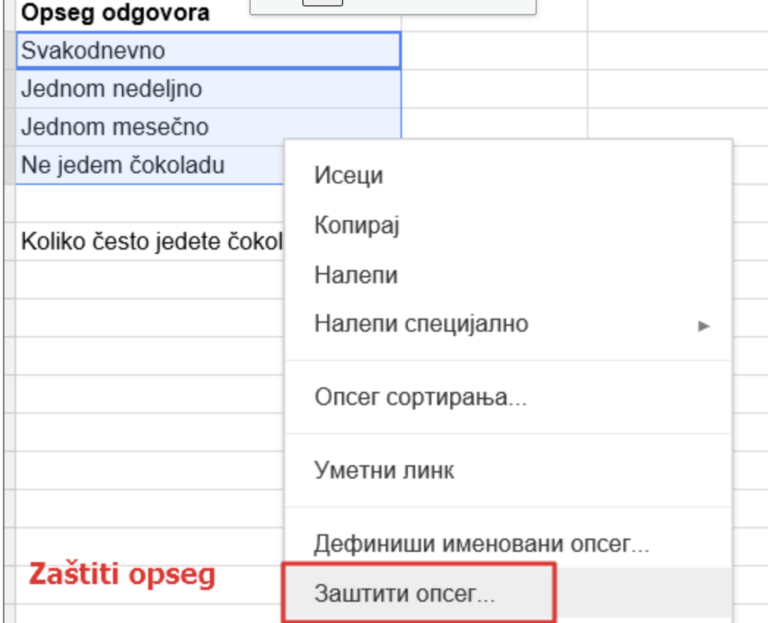Click the red Zaštiti opseg annotation label

click(121, 575)
